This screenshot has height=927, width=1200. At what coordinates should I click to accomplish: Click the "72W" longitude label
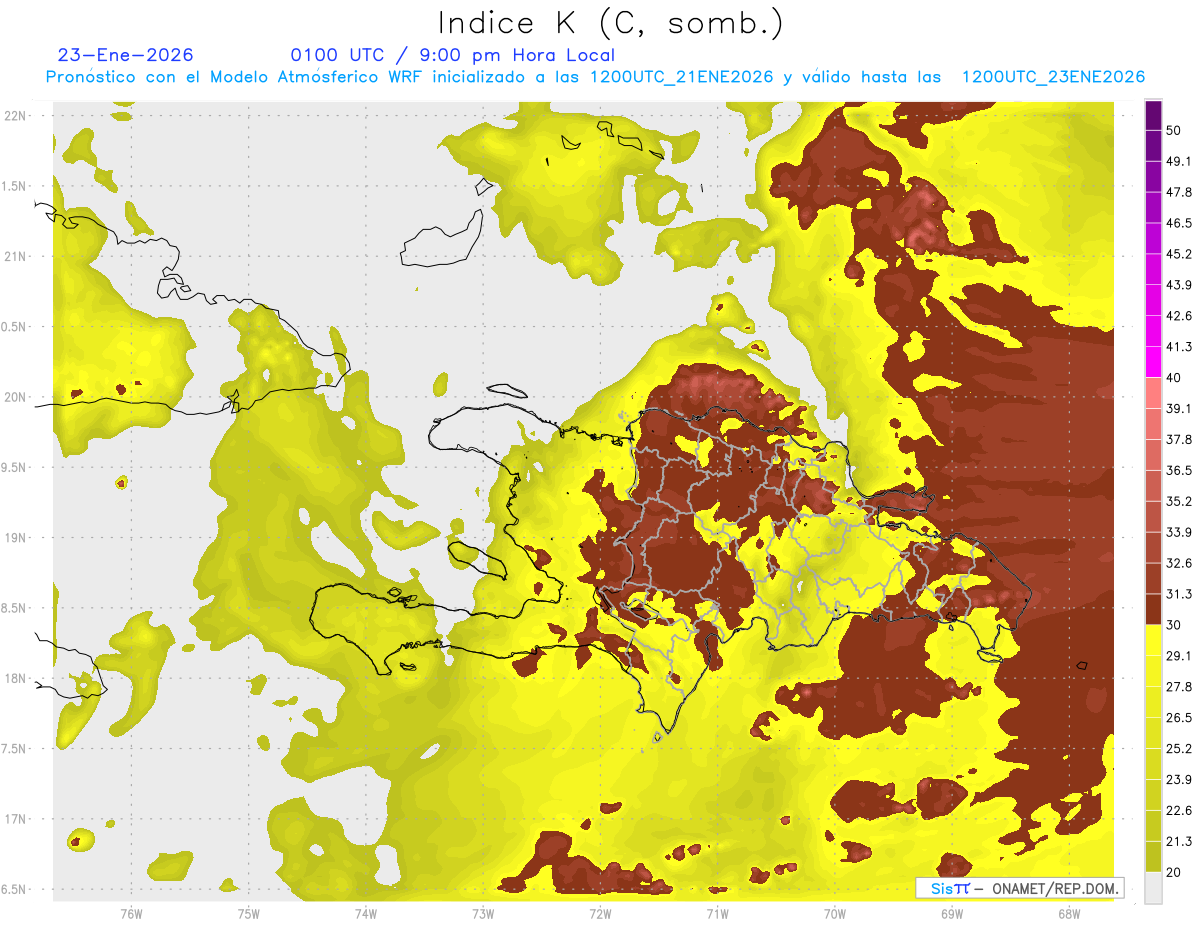point(601,913)
